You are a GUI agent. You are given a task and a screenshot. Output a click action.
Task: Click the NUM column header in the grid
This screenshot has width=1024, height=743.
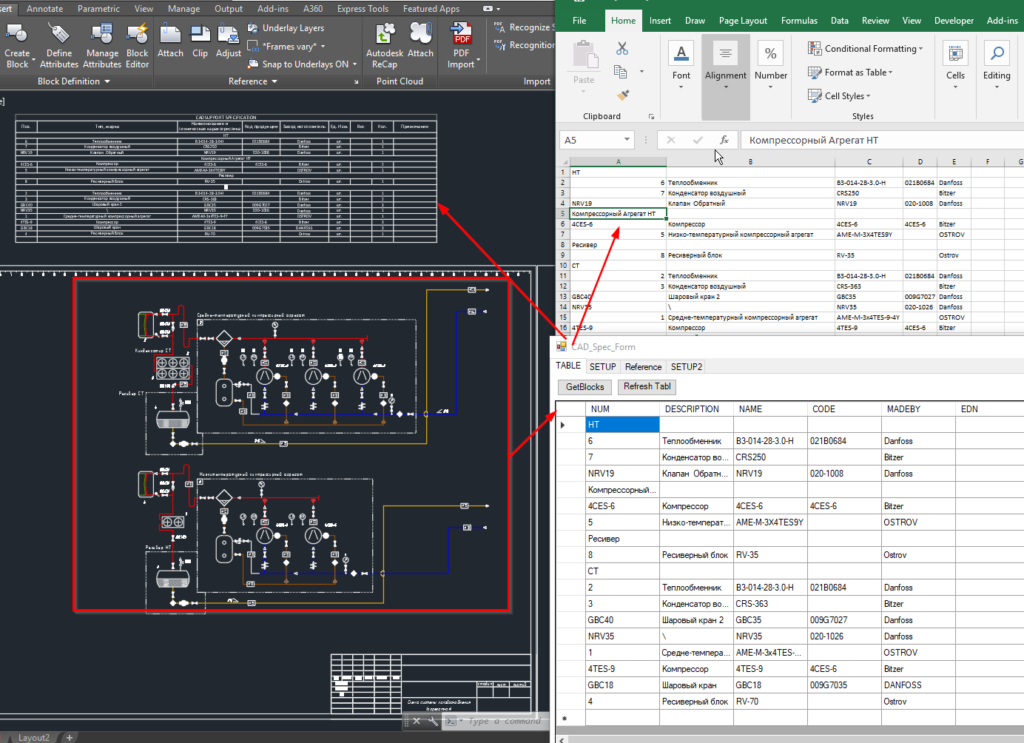[x=622, y=409]
